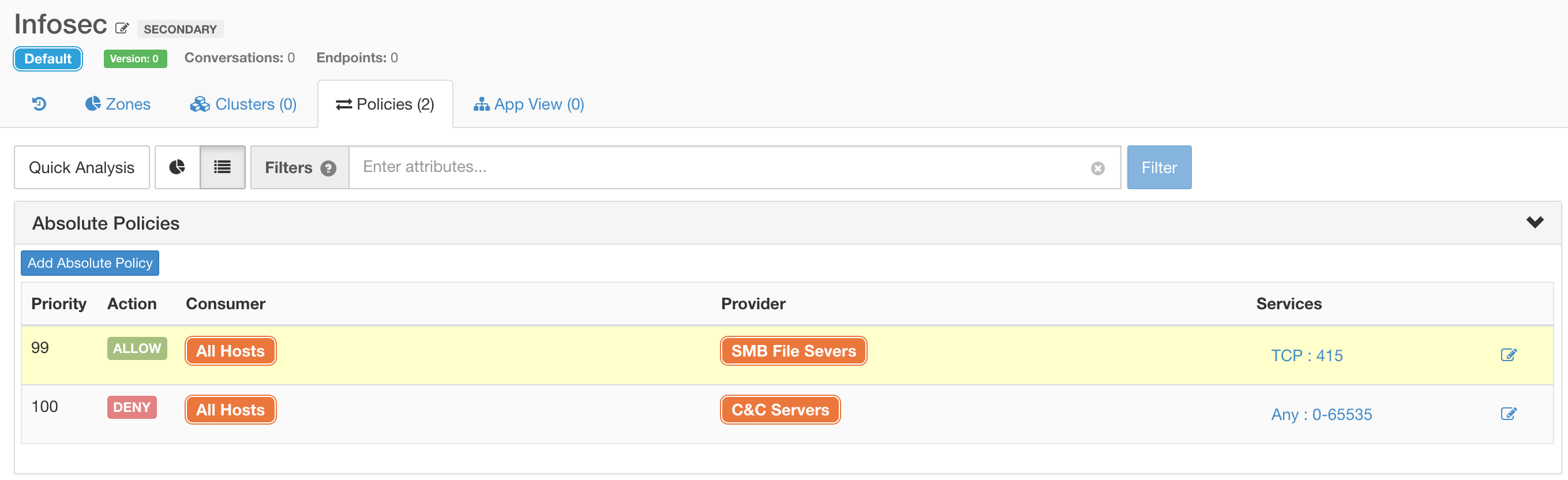
Task: Collapse the Absolute Policies section
Action: click(x=1535, y=223)
